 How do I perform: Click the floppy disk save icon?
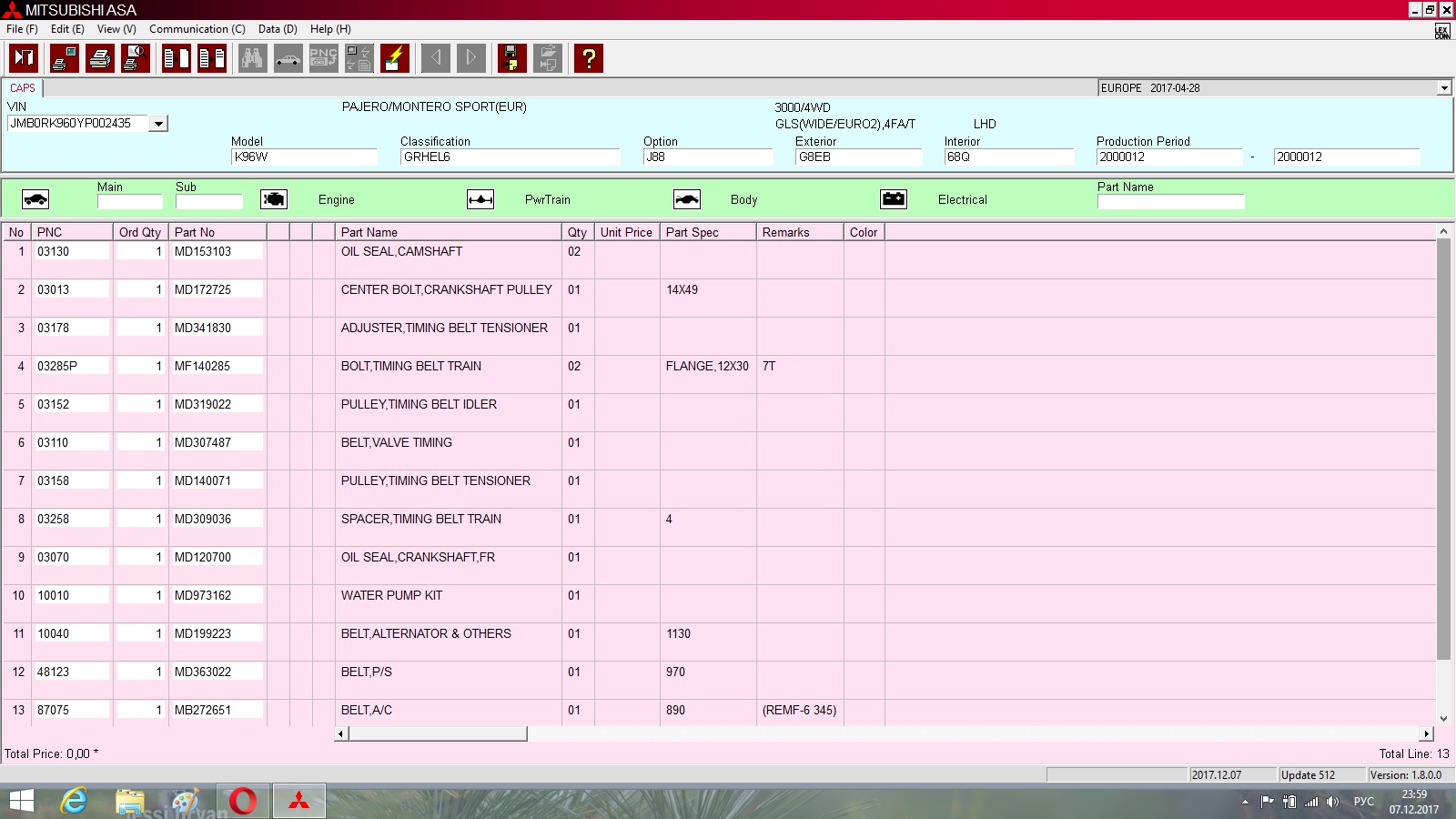[x=511, y=58]
